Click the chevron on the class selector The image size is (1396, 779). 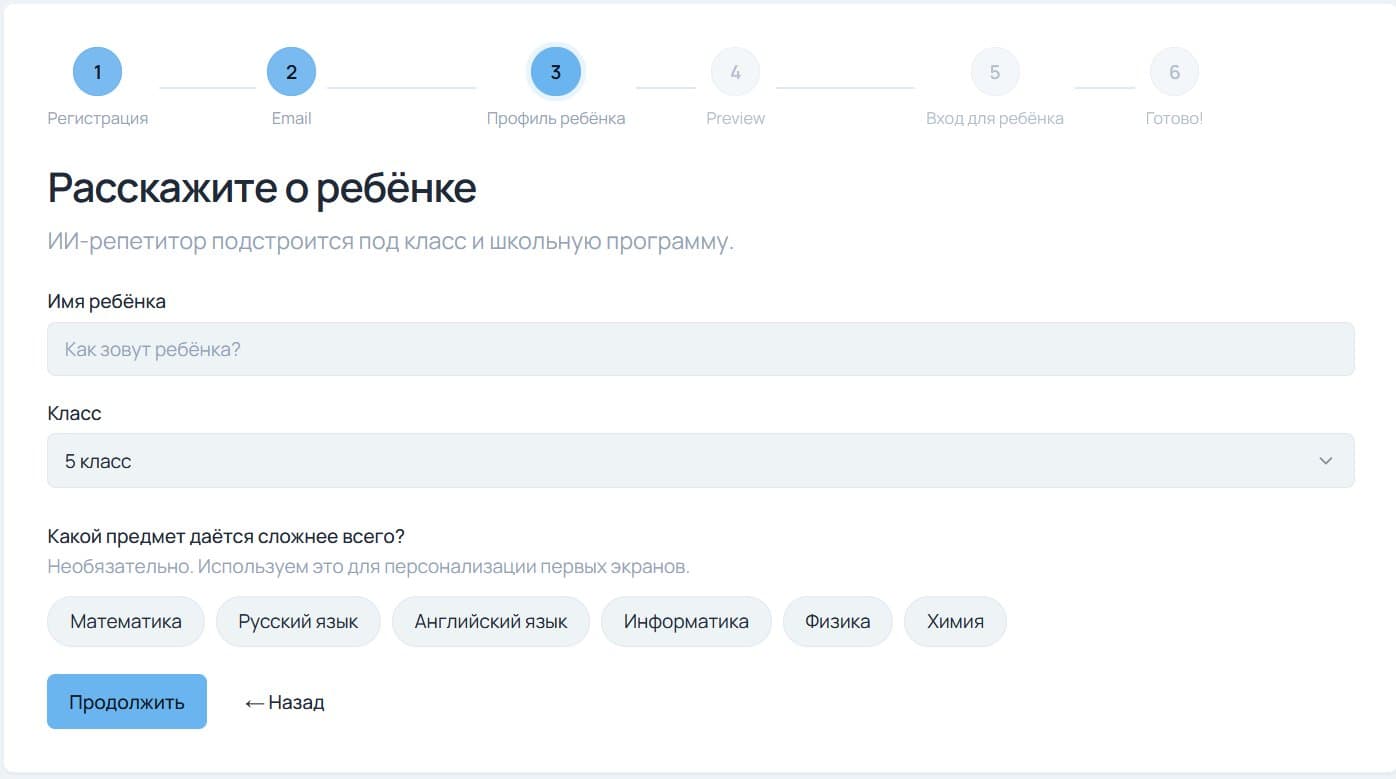click(x=1326, y=461)
